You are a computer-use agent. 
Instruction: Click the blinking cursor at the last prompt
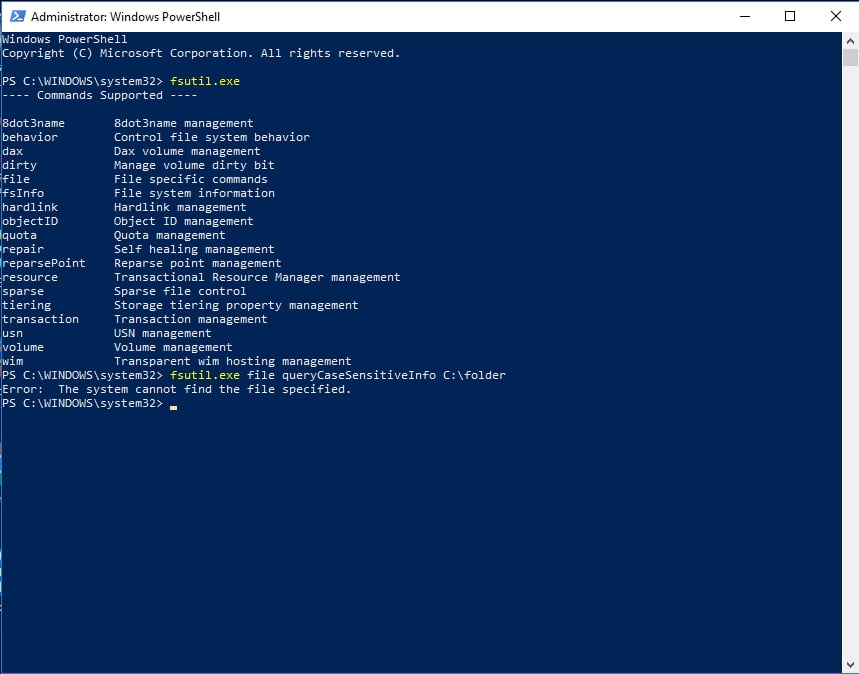(x=173, y=404)
